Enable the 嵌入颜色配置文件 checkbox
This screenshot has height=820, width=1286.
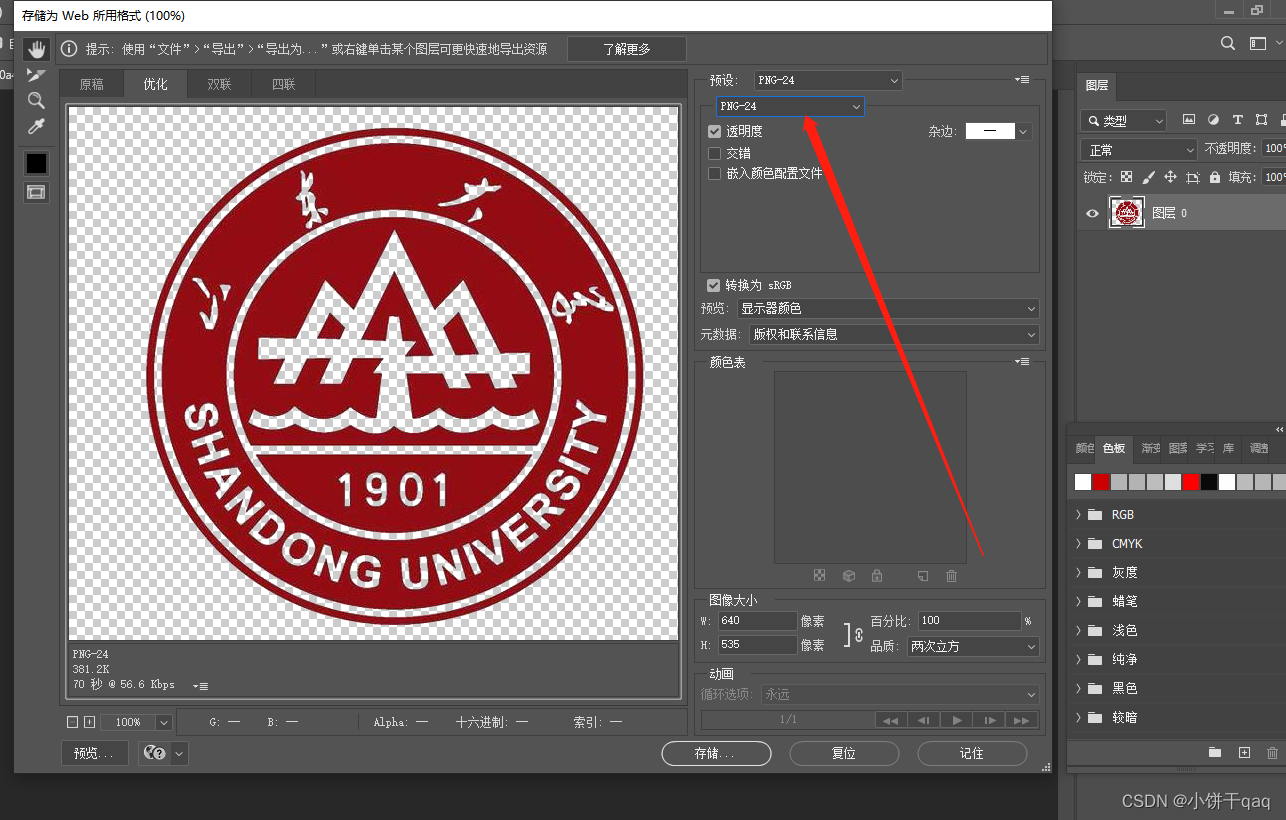[714, 173]
